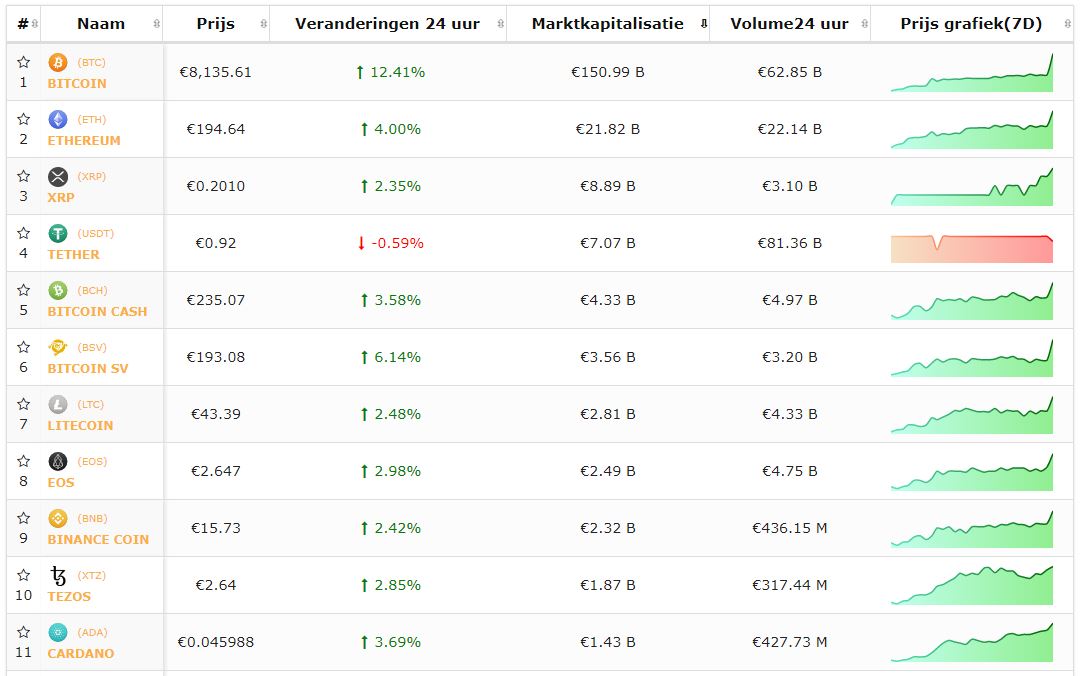The image size is (1081, 676).
Task: Open the EOS name link
Action: tap(61, 482)
